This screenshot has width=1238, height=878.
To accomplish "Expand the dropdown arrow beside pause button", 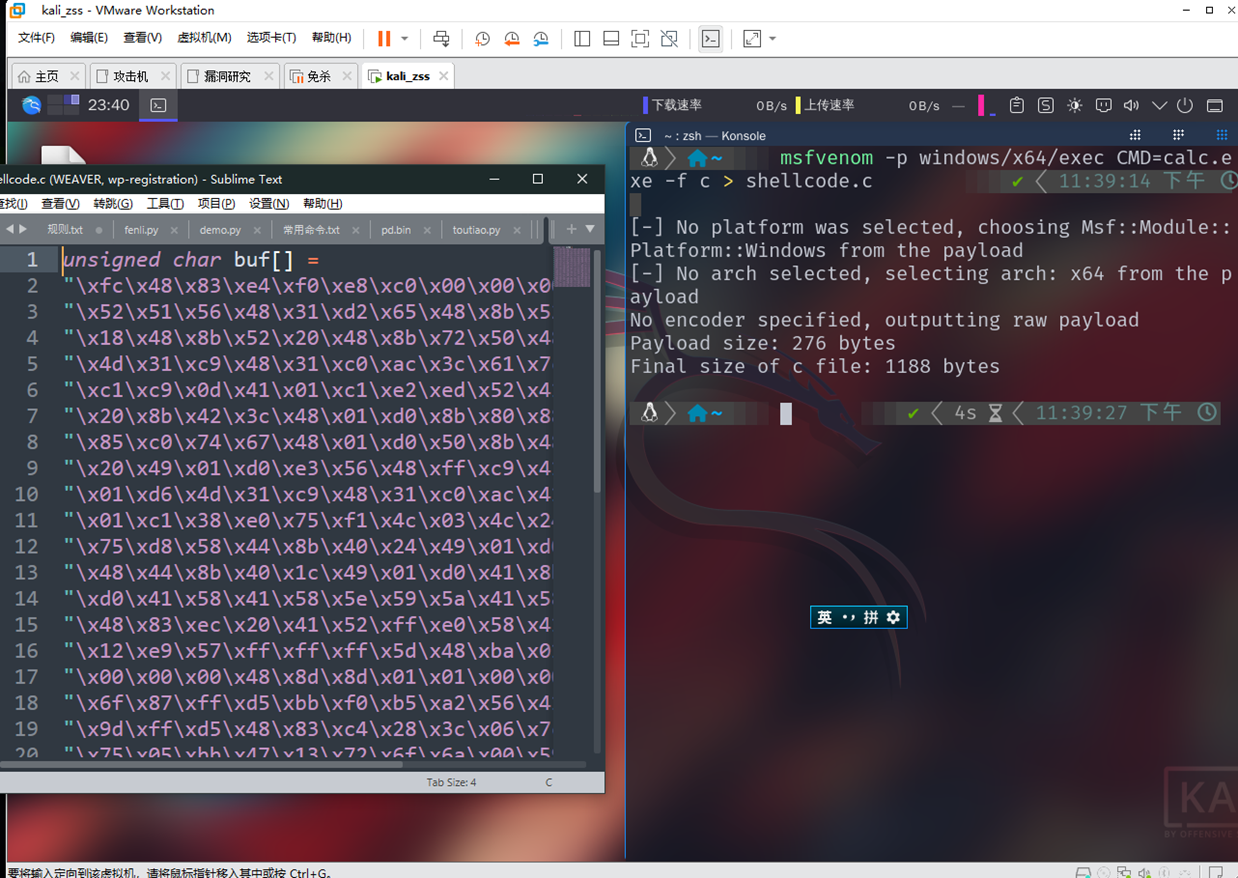I will (x=405, y=39).
